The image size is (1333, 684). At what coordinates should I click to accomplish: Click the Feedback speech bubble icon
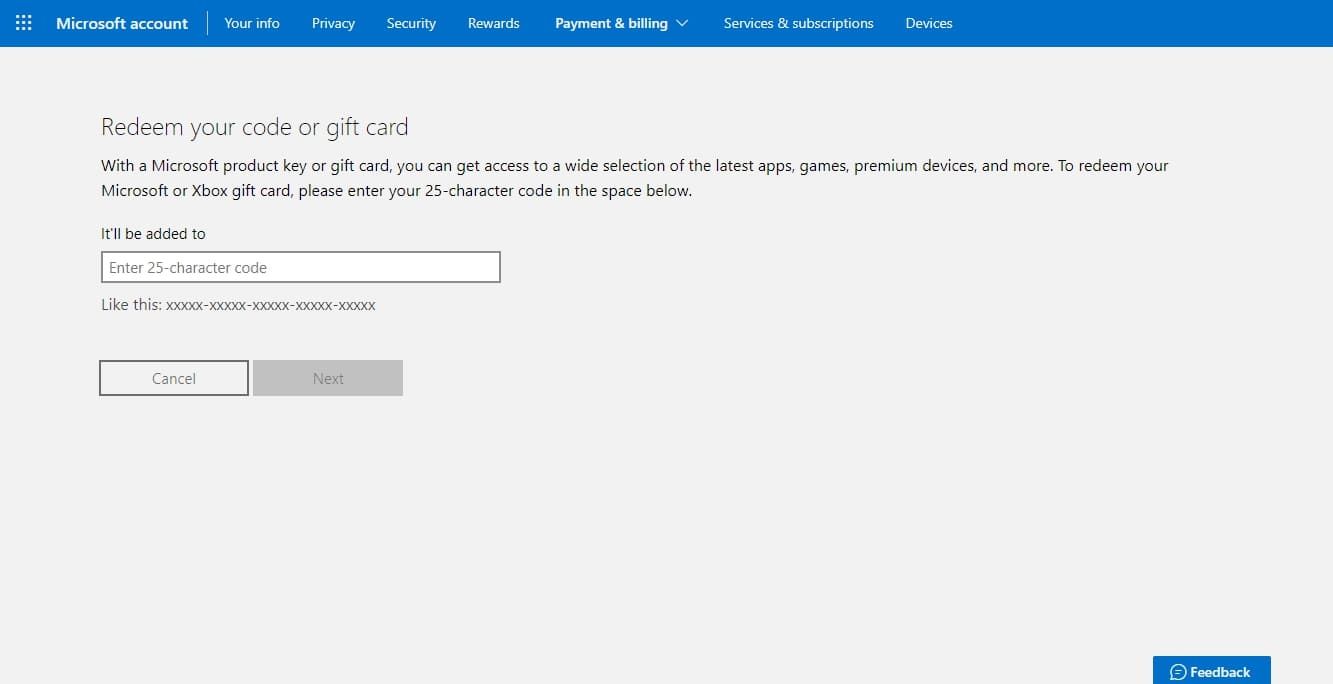pyautogui.click(x=1178, y=672)
